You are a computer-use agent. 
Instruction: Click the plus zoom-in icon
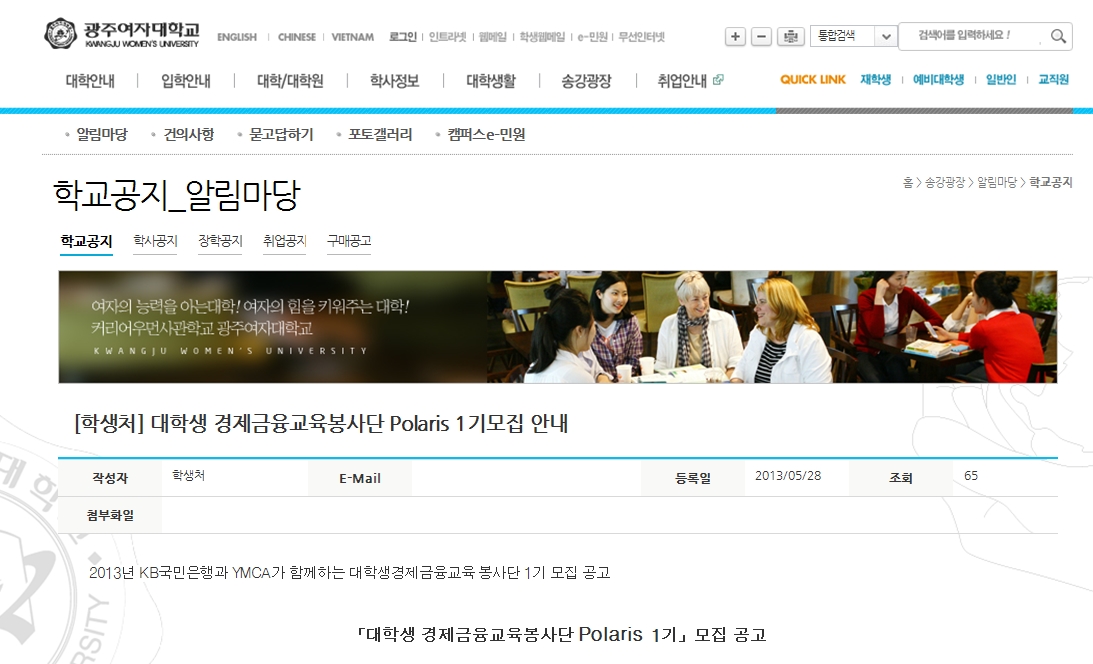coord(735,36)
